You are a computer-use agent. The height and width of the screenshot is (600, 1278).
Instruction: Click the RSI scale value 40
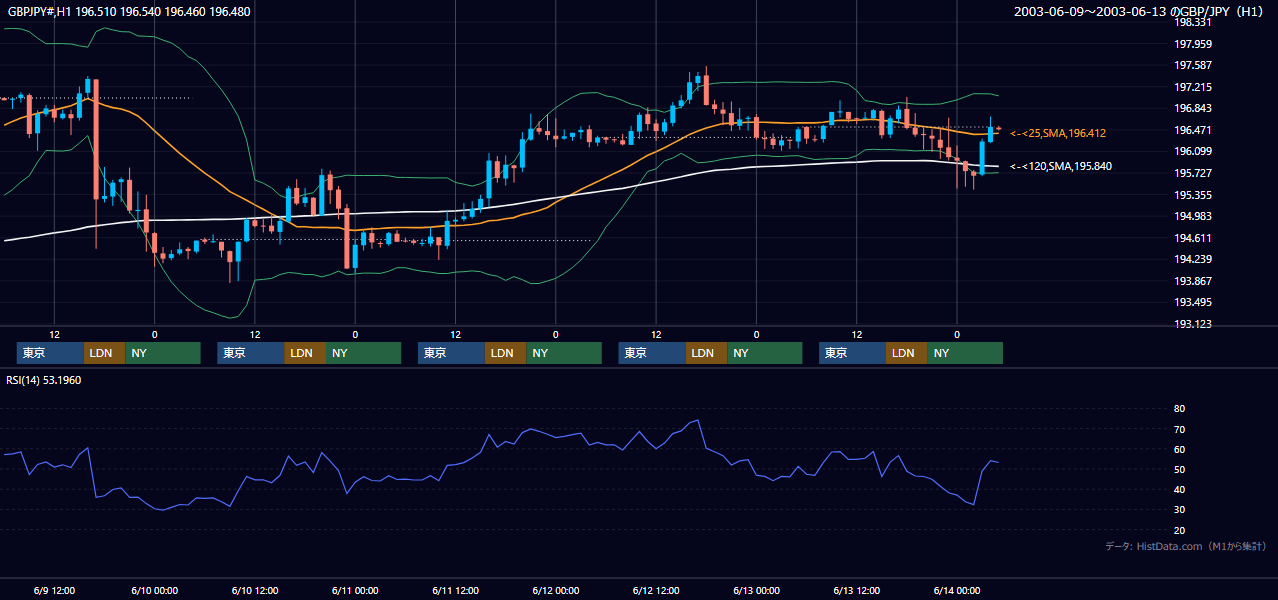click(x=1179, y=489)
